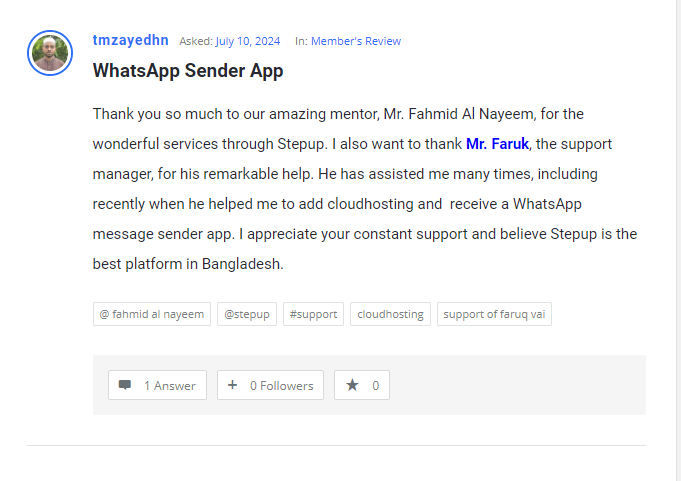Click the 'In:' category label
Viewport: 681px width, 481px height.
point(301,42)
